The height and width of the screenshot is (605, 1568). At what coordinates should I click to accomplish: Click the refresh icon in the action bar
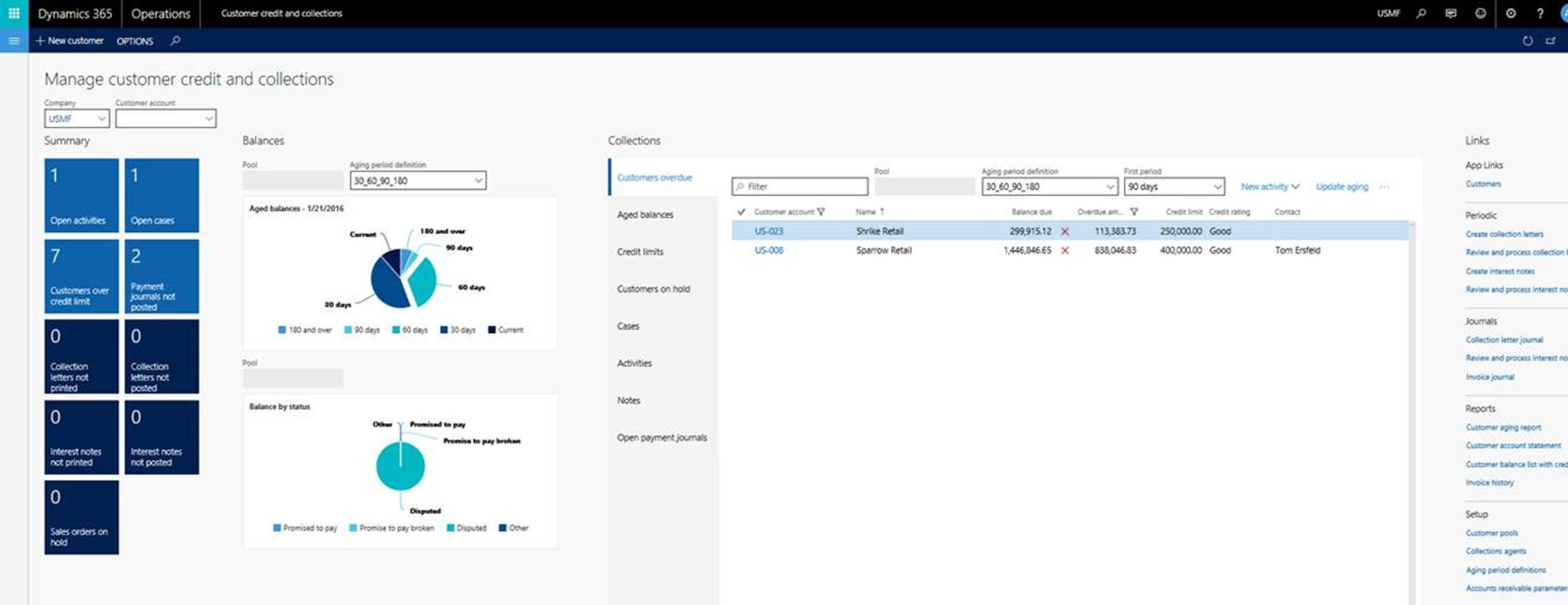(1527, 41)
